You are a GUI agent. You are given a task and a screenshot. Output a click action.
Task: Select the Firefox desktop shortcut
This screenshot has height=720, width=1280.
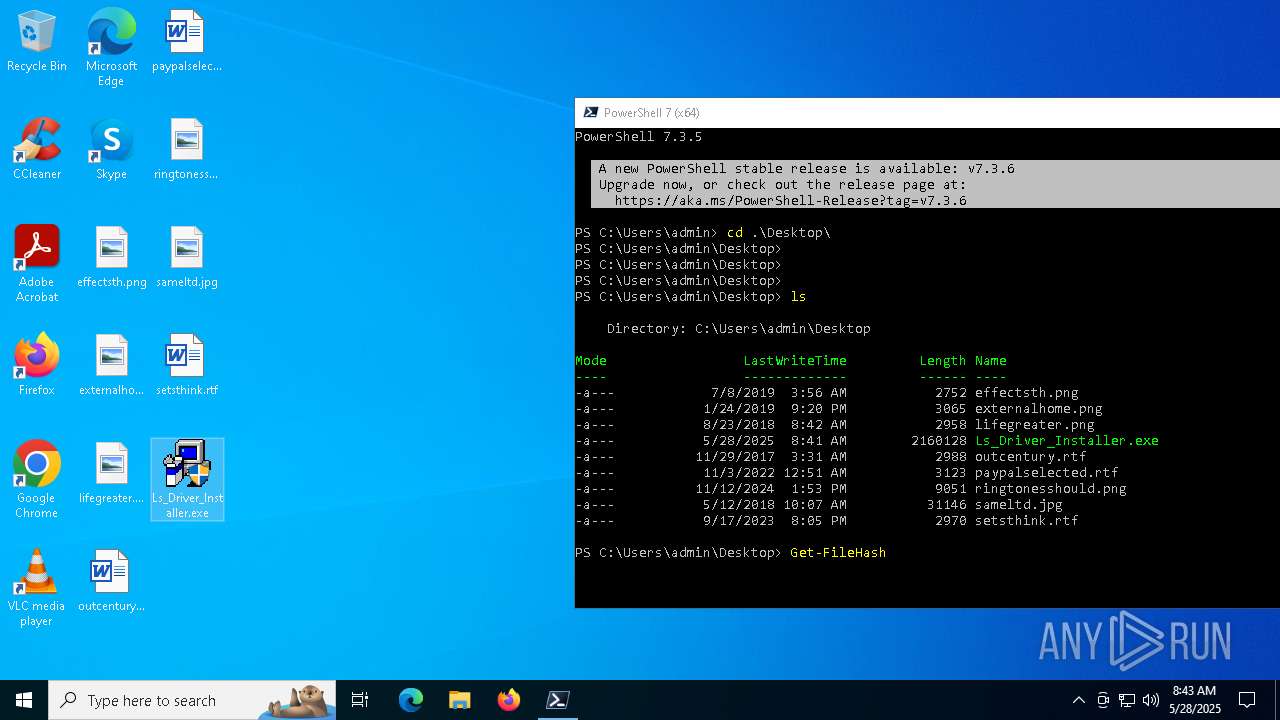pos(37,366)
